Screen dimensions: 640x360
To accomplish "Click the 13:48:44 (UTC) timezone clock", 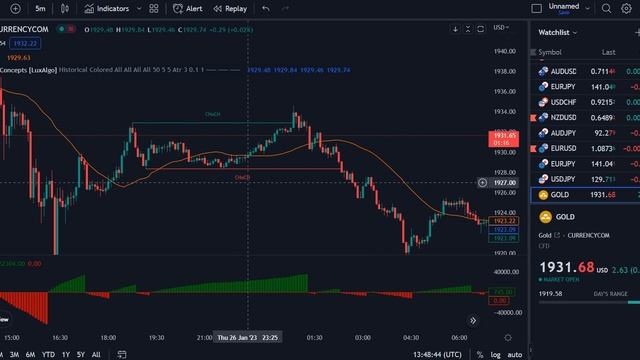I will pyautogui.click(x=437, y=355).
